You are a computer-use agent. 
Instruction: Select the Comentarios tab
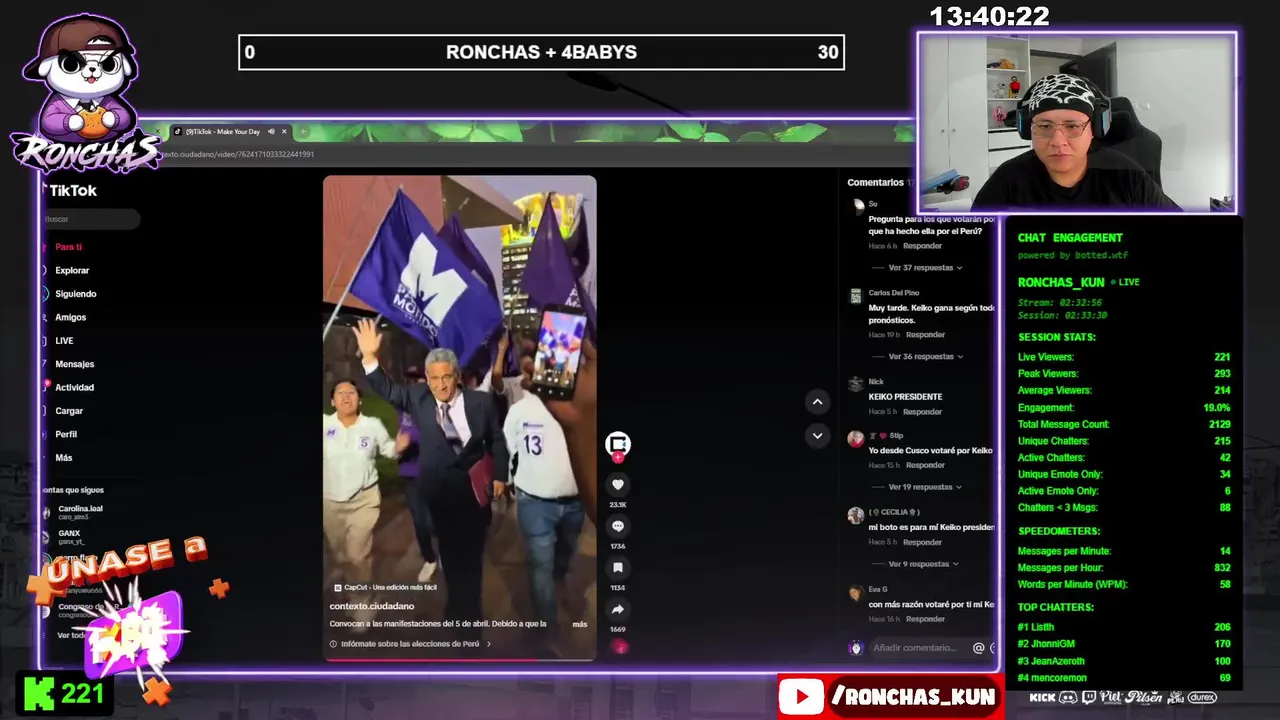(x=876, y=183)
